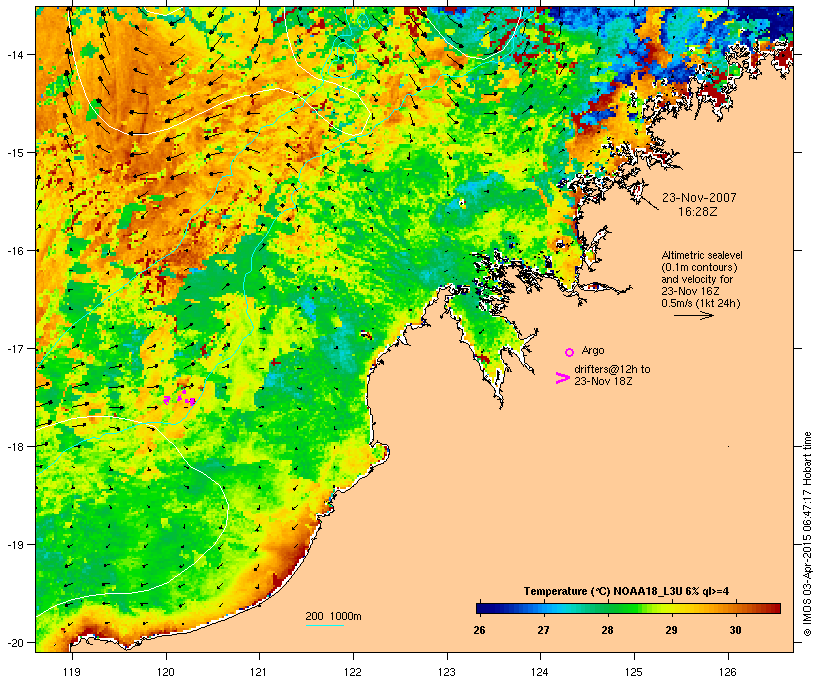Click the '-20' latitude axis label
The width and height of the screenshot is (820, 680).
pos(14,642)
